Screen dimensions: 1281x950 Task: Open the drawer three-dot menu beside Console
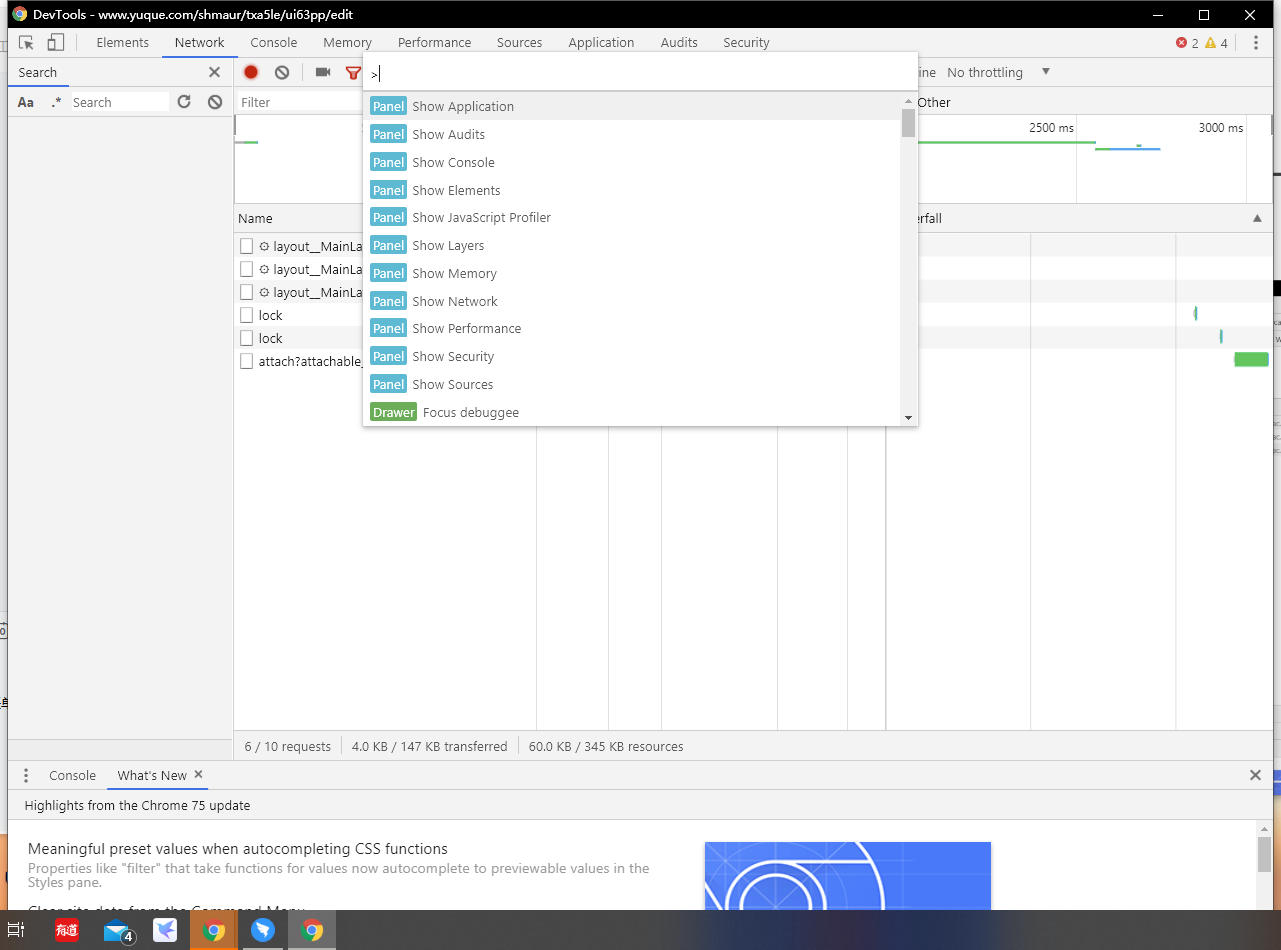click(26, 775)
